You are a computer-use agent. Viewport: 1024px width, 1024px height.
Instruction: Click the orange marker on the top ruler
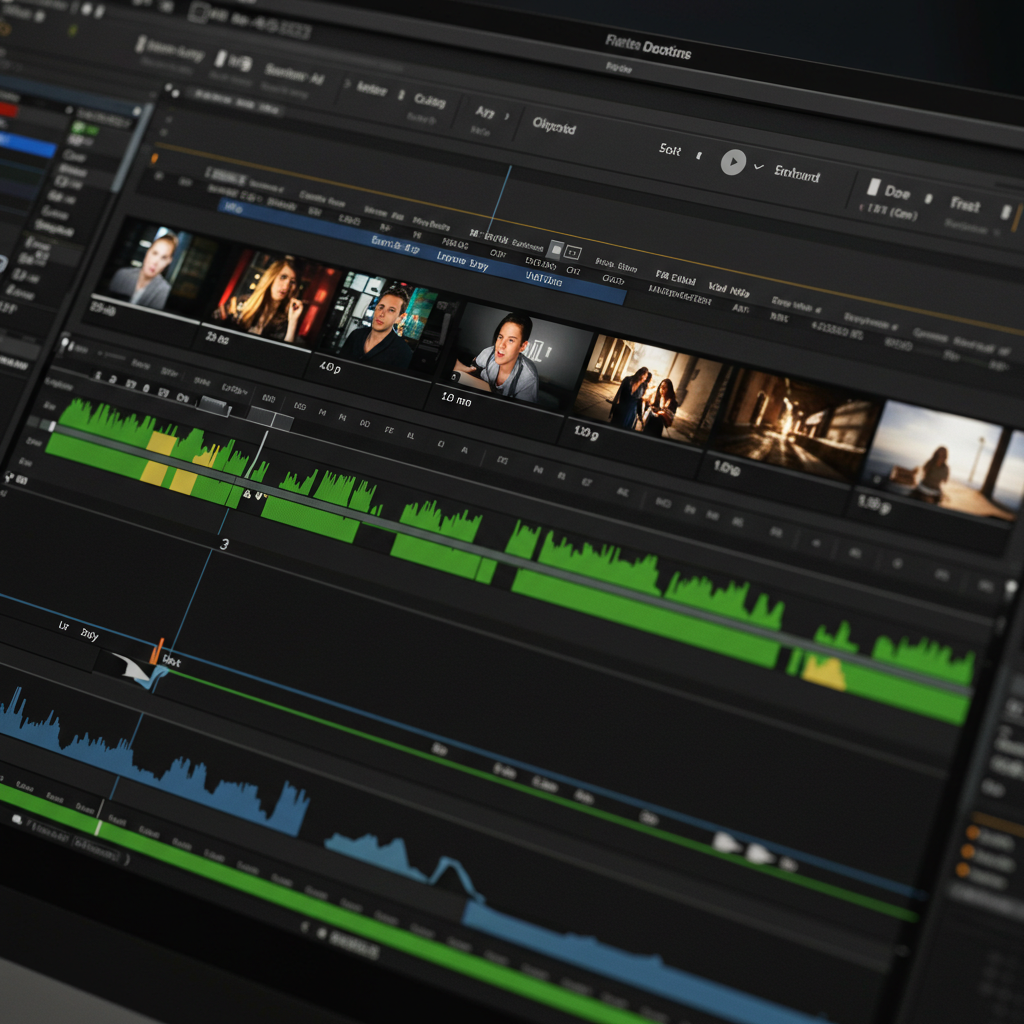(x=155, y=158)
